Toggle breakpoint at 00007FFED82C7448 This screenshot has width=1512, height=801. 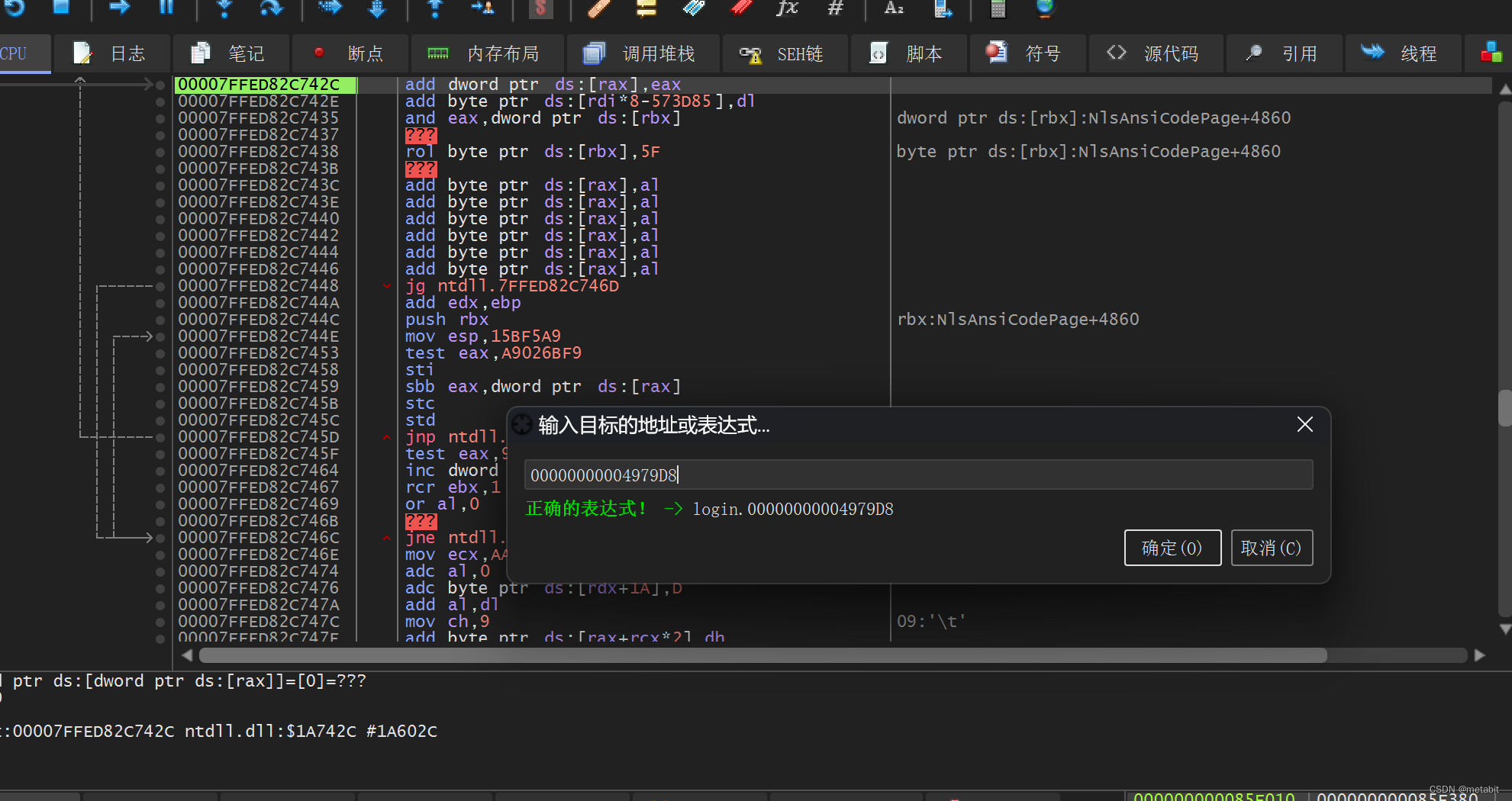[x=160, y=285]
